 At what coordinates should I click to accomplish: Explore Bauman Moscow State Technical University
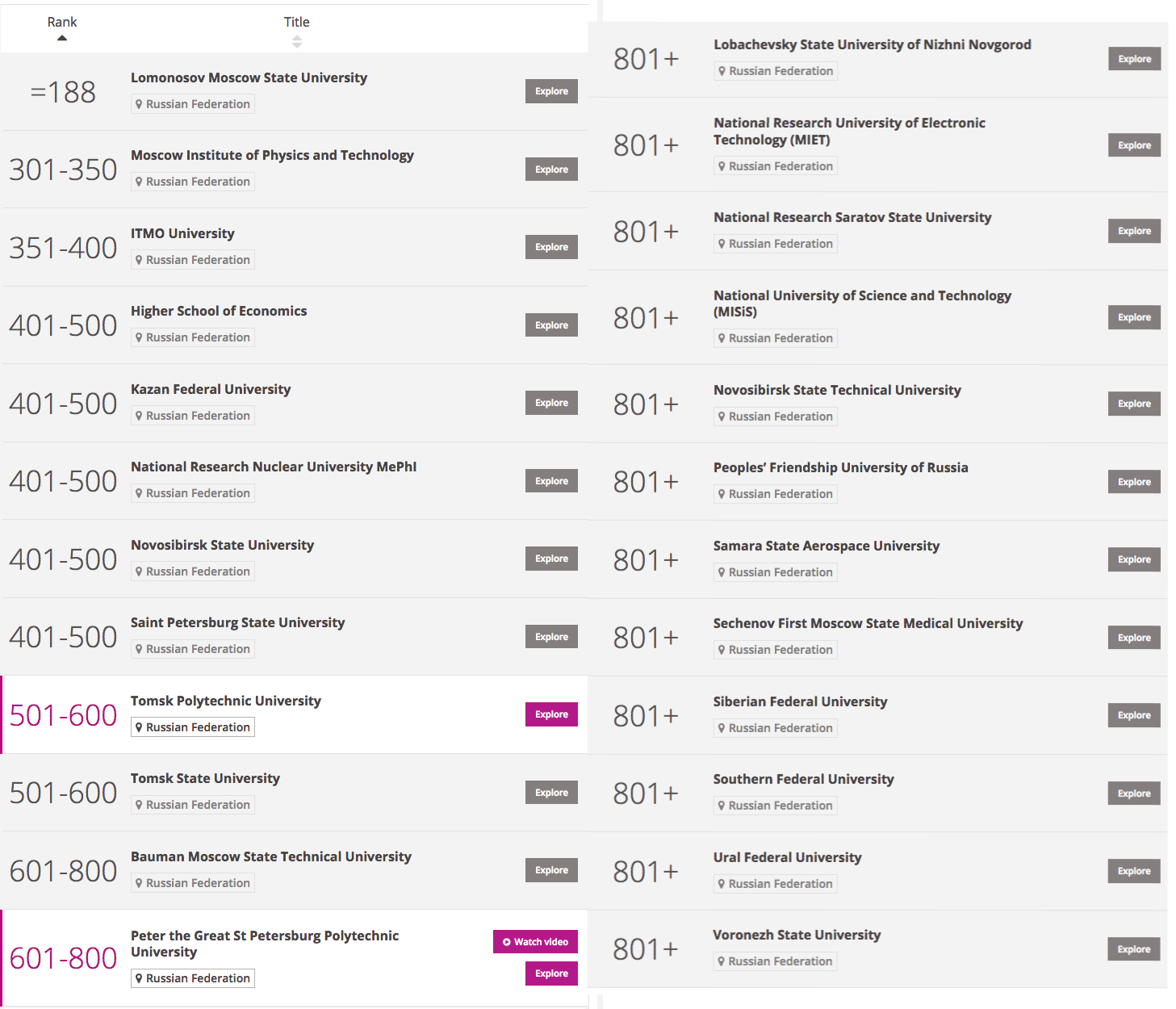click(551, 870)
